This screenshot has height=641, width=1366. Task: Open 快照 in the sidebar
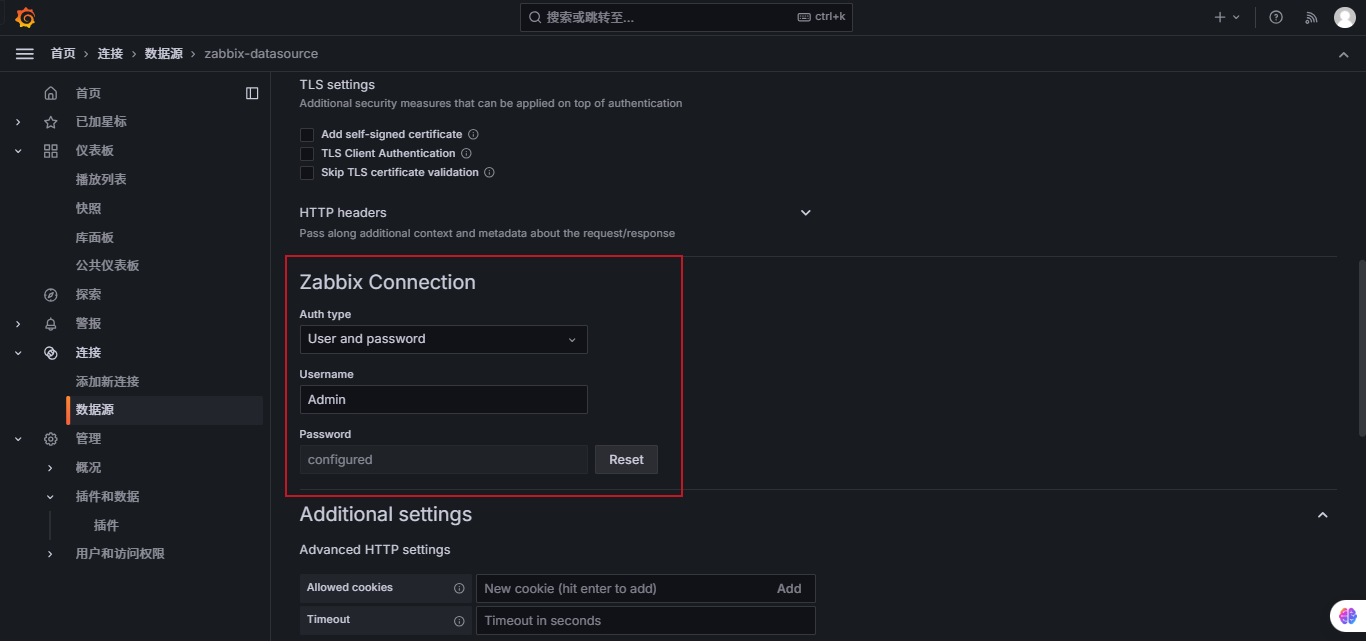(88, 209)
